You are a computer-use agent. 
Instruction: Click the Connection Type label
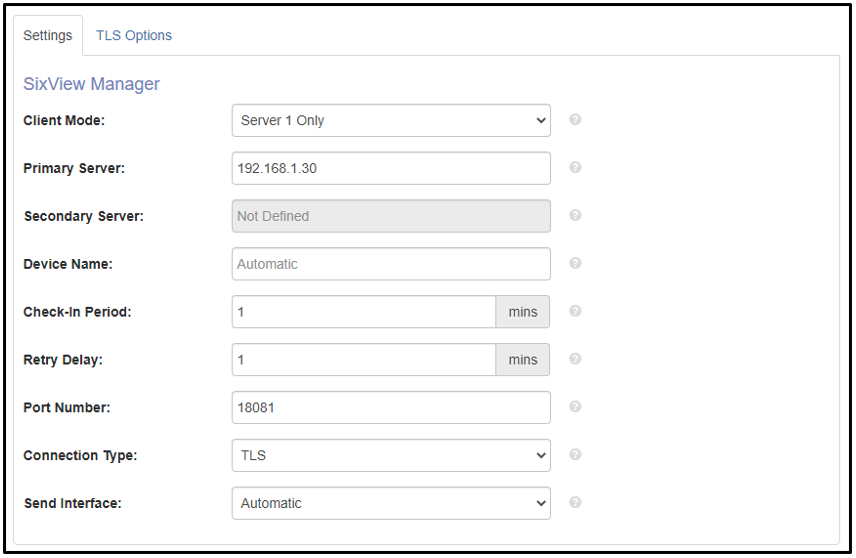point(80,456)
